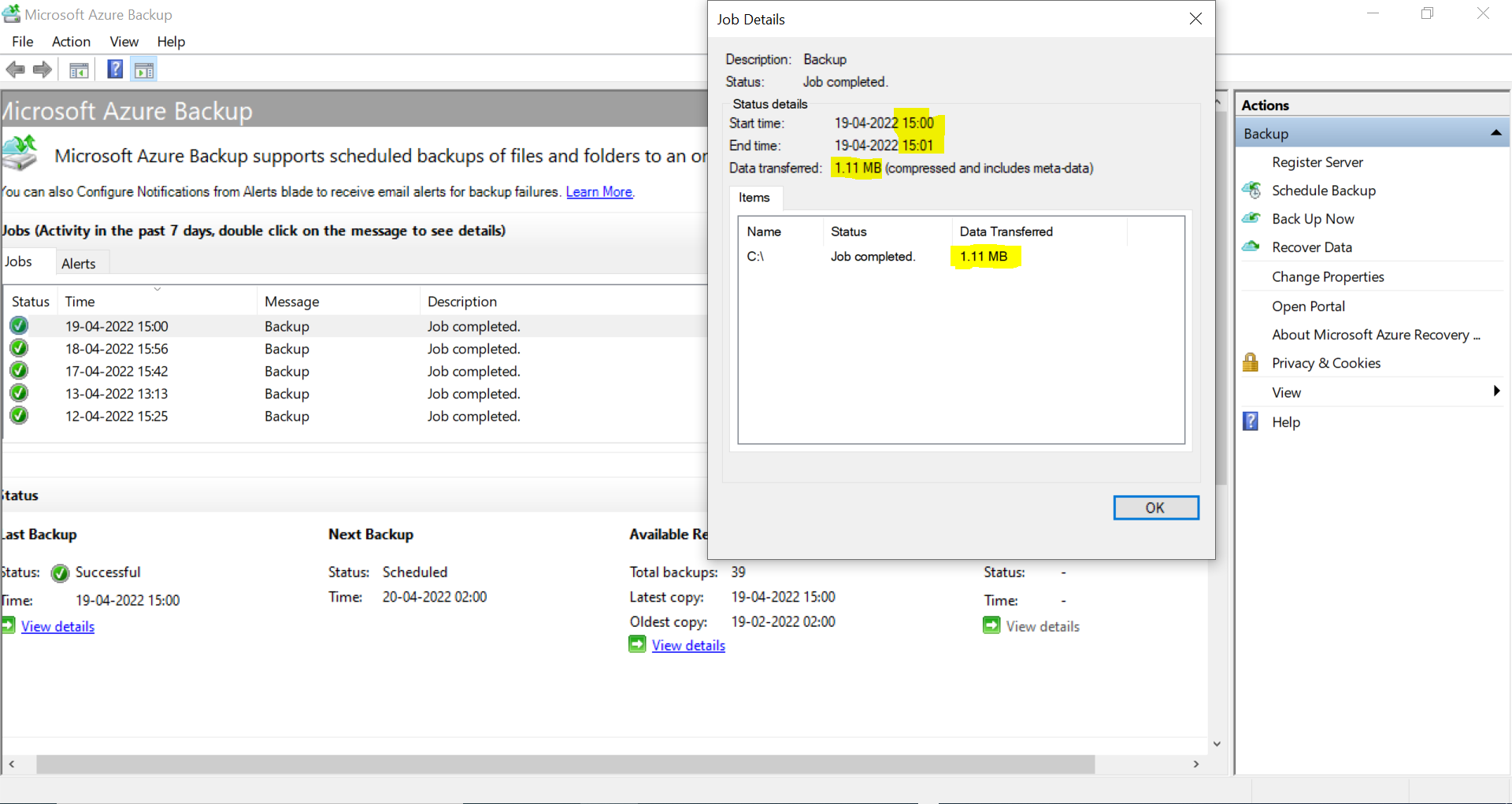Click the Microsoft Azure Backup title bar icon
Viewport: 1512px width, 804px height.
[11, 14]
